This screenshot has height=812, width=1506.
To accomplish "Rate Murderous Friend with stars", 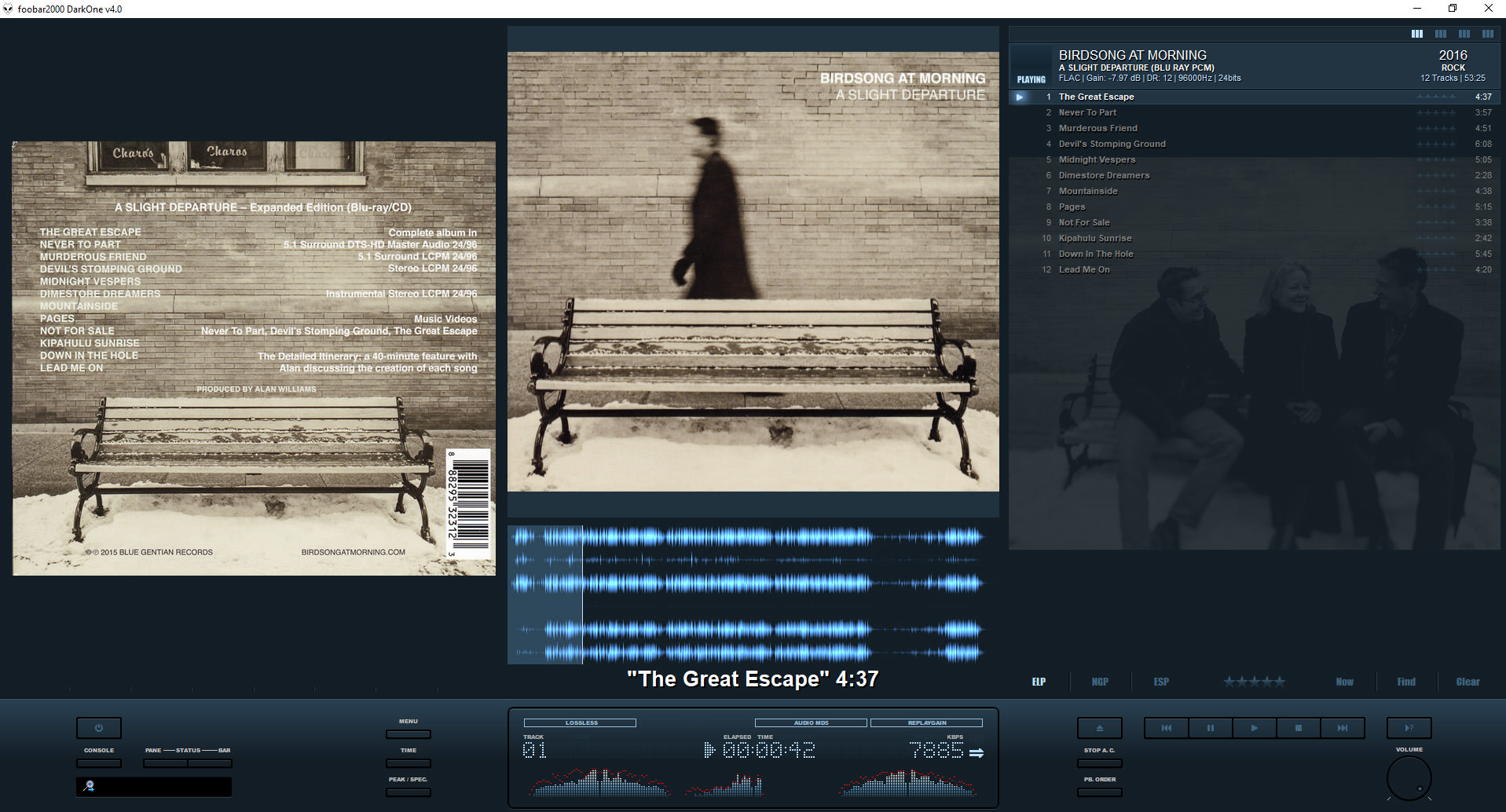I will pos(1436,128).
